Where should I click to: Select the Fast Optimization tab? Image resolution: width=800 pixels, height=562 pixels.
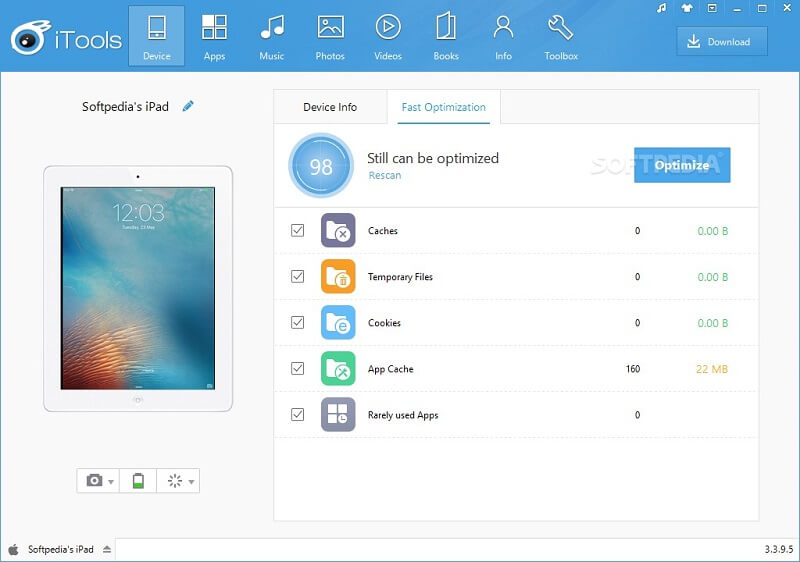[444, 107]
